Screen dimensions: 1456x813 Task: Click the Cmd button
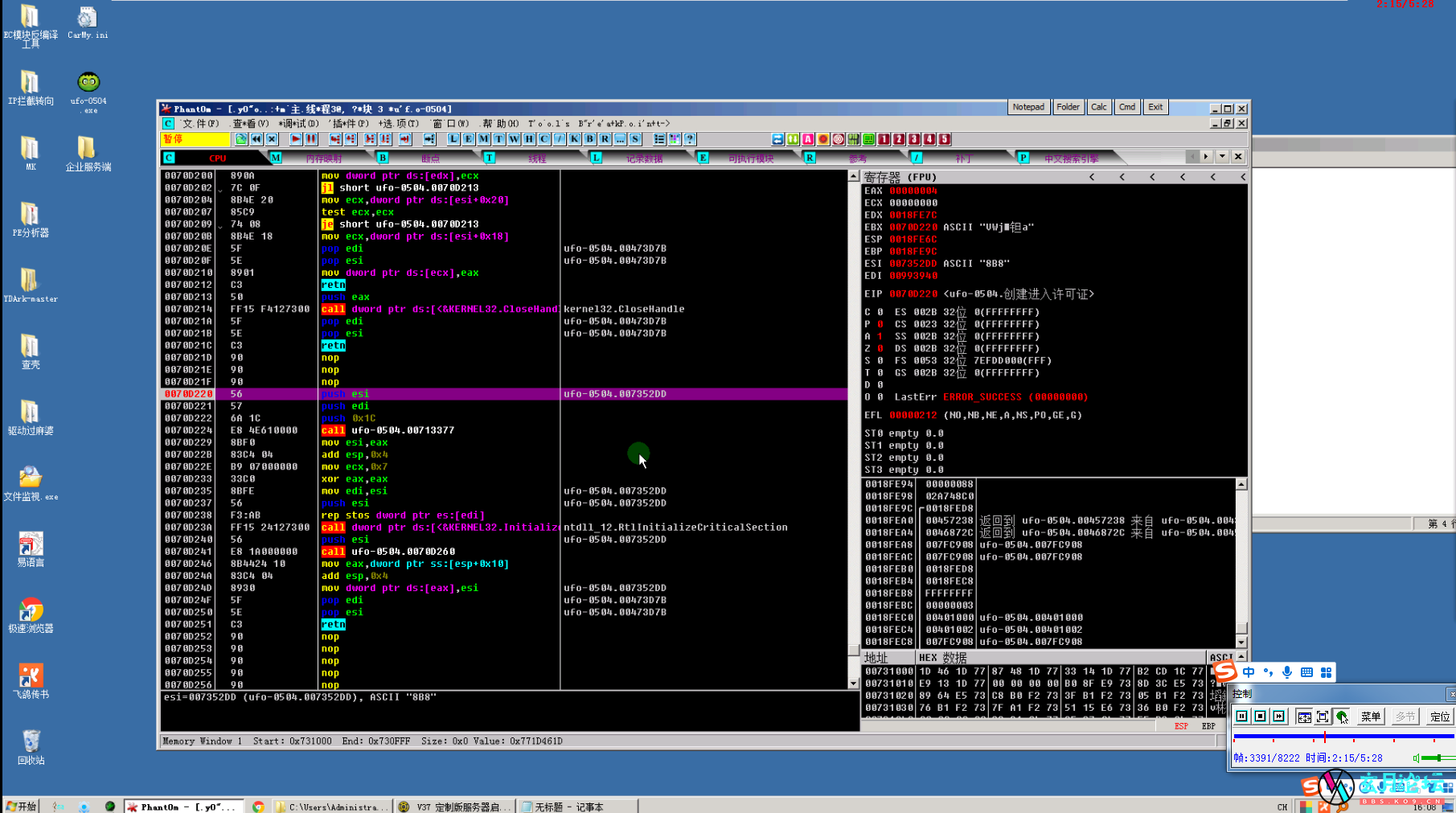coord(1127,107)
